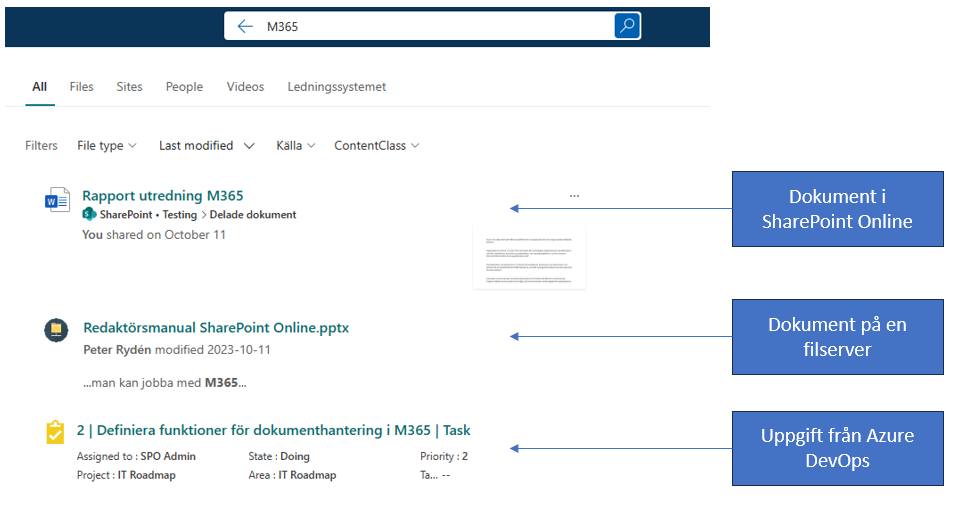Click the file server presentation icon
This screenshot has width=953, height=511.
tap(56, 330)
